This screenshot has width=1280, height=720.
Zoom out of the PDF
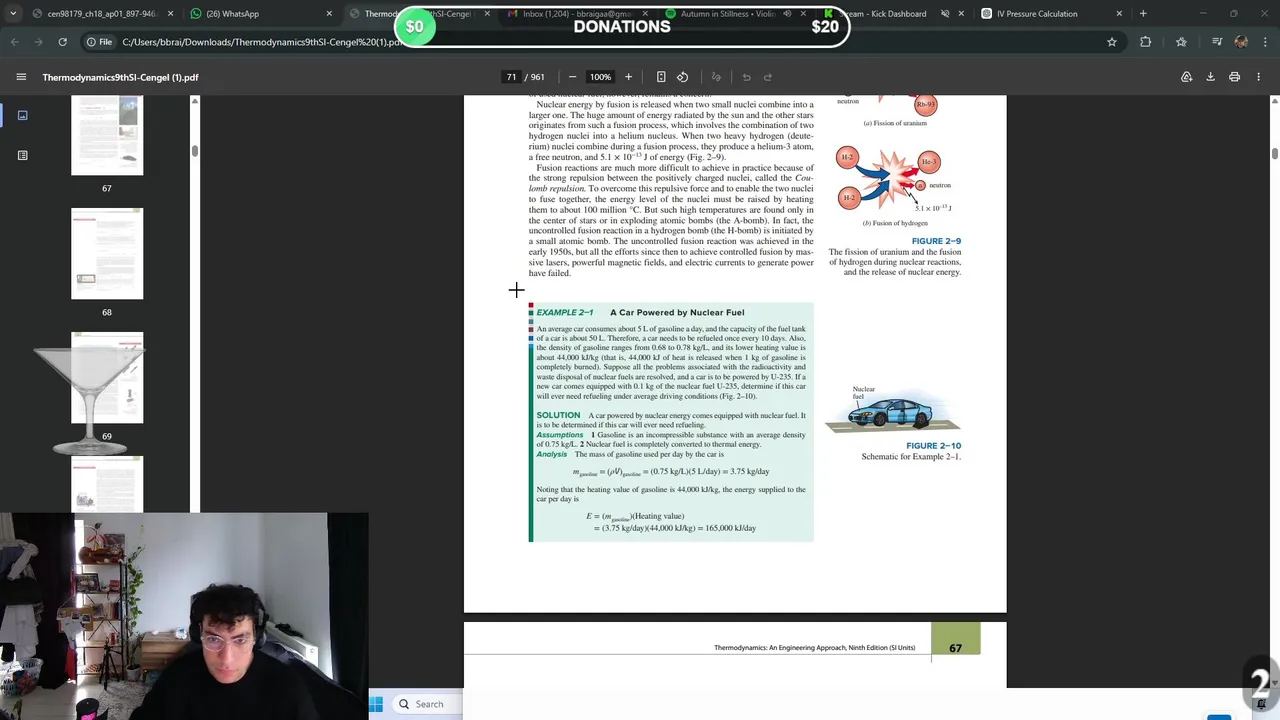pos(572,77)
